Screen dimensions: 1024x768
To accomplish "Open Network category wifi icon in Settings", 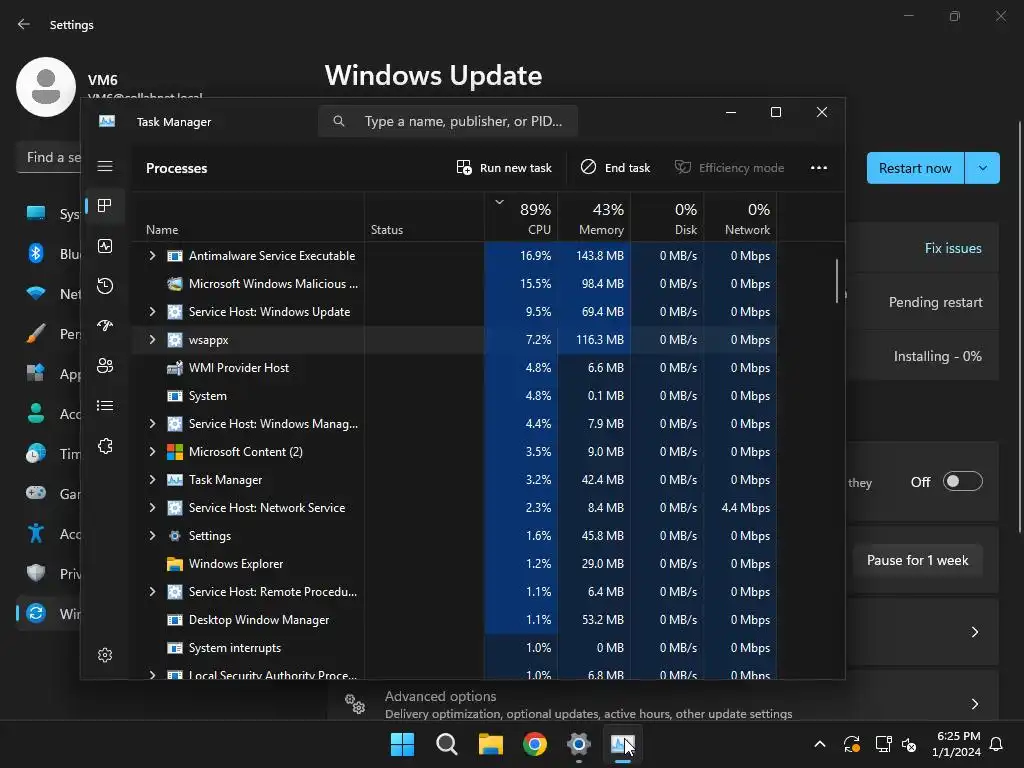I will click(x=36, y=293).
